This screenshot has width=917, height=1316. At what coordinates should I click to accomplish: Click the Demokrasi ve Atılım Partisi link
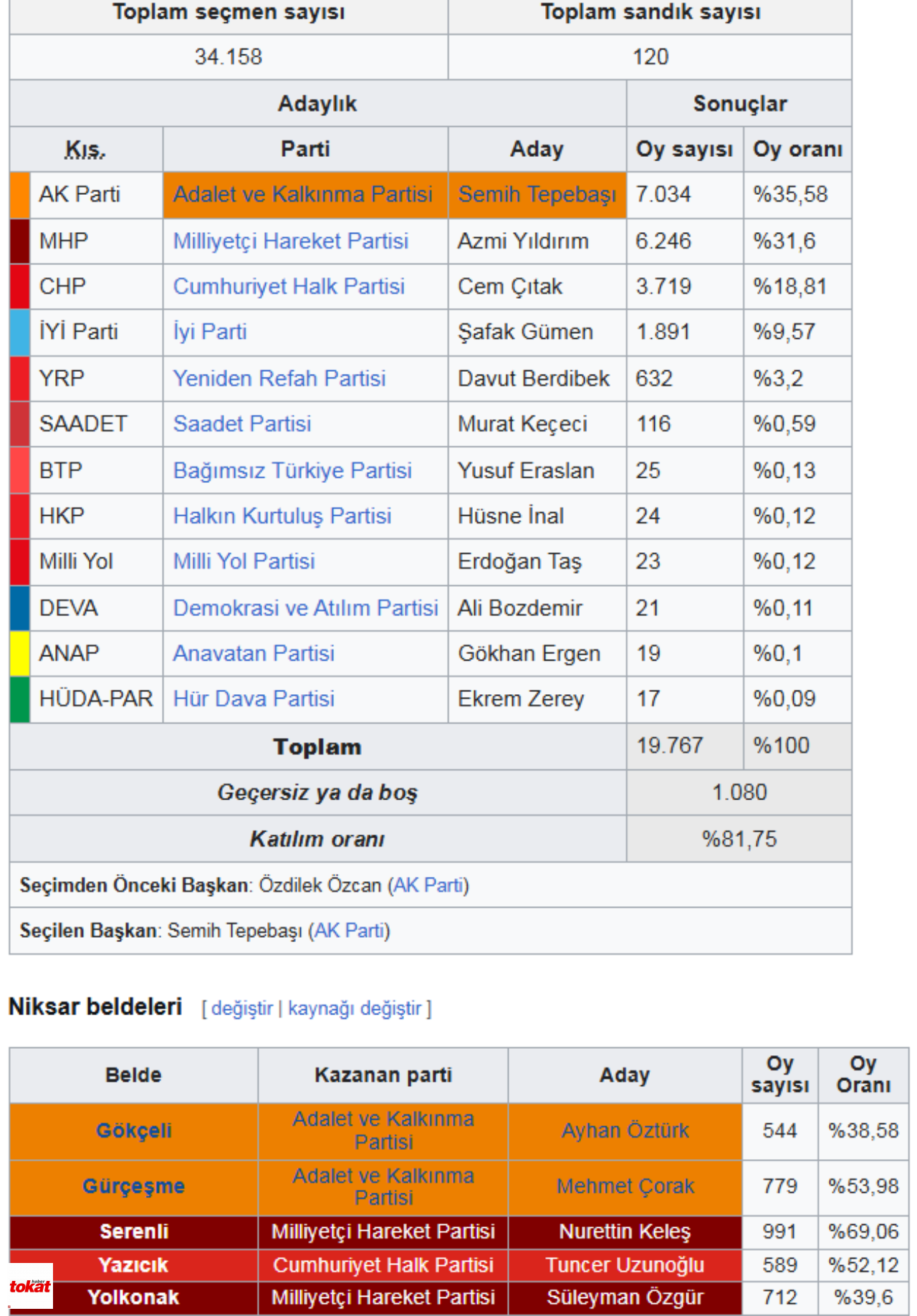[x=305, y=607]
